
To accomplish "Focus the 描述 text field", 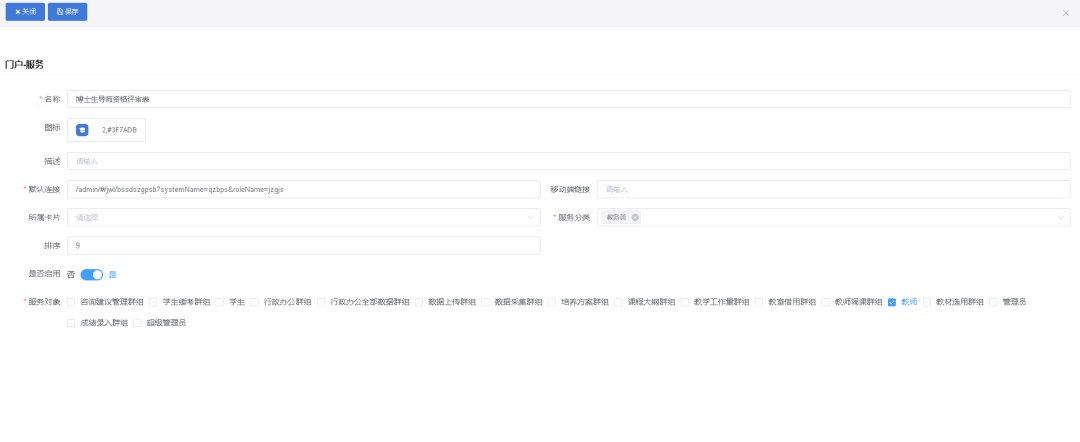I will pyautogui.click(x=568, y=161).
